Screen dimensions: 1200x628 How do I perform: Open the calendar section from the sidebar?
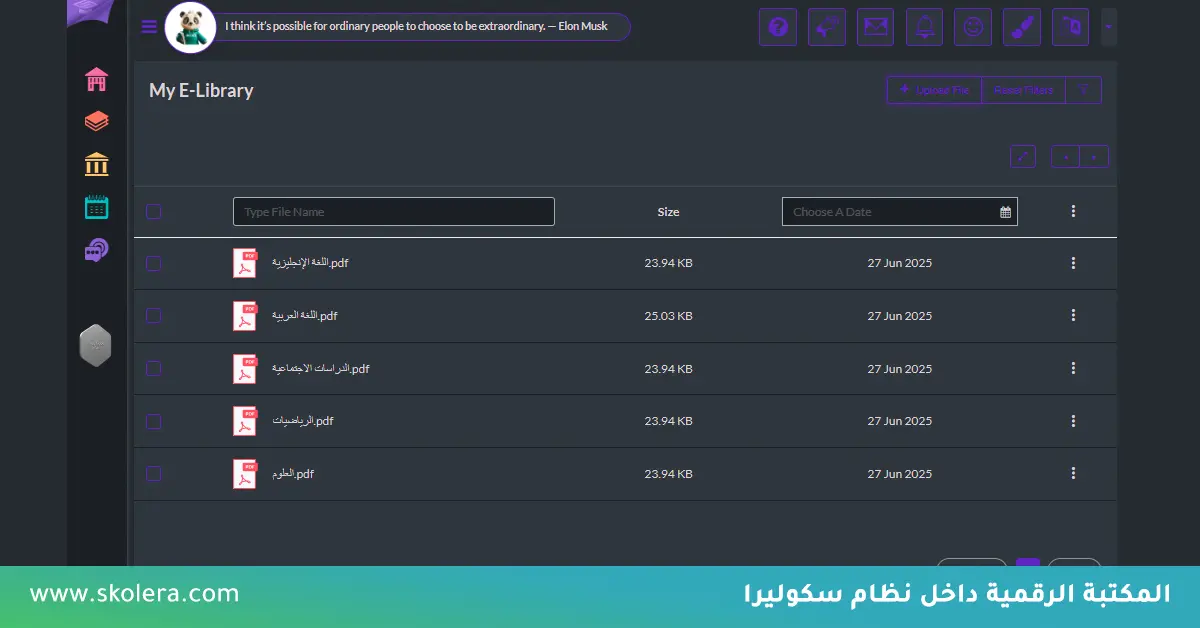tap(96, 206)
